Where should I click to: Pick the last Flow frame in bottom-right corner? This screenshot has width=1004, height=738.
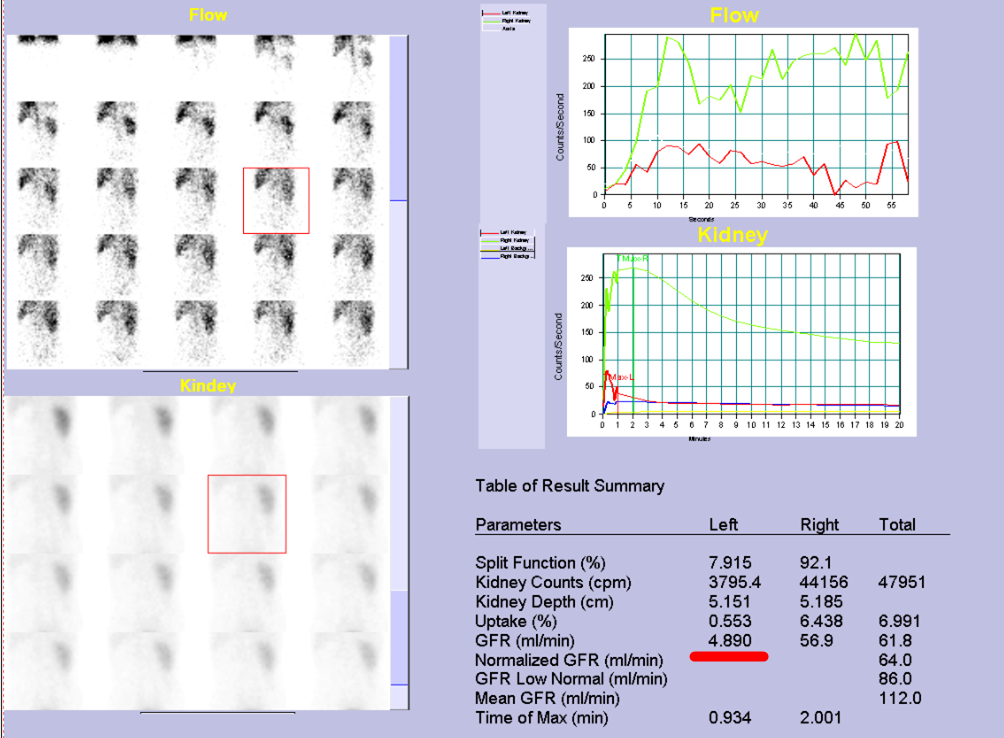(352, 330)
